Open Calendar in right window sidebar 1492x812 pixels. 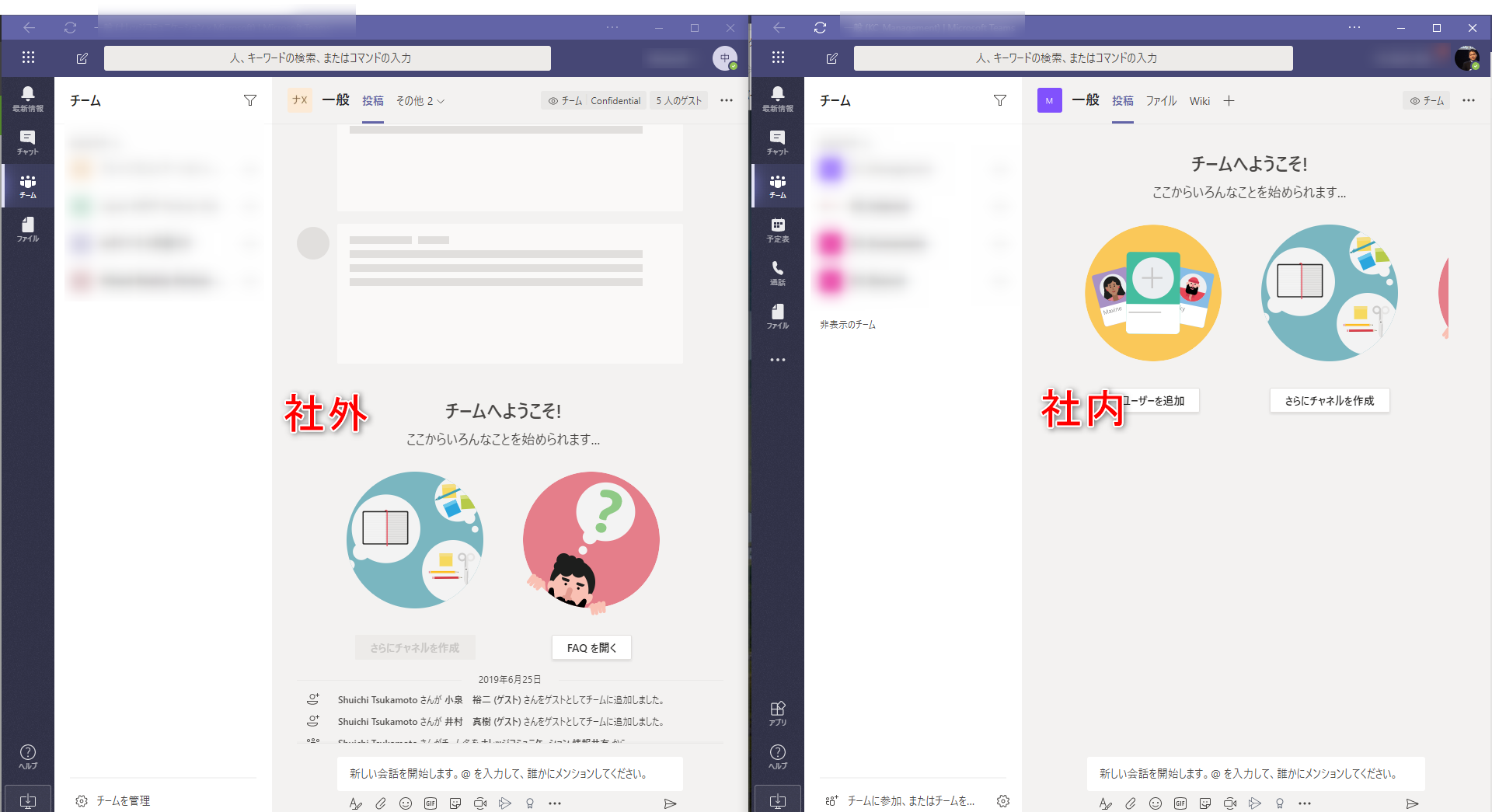click(x=778, y=229)
